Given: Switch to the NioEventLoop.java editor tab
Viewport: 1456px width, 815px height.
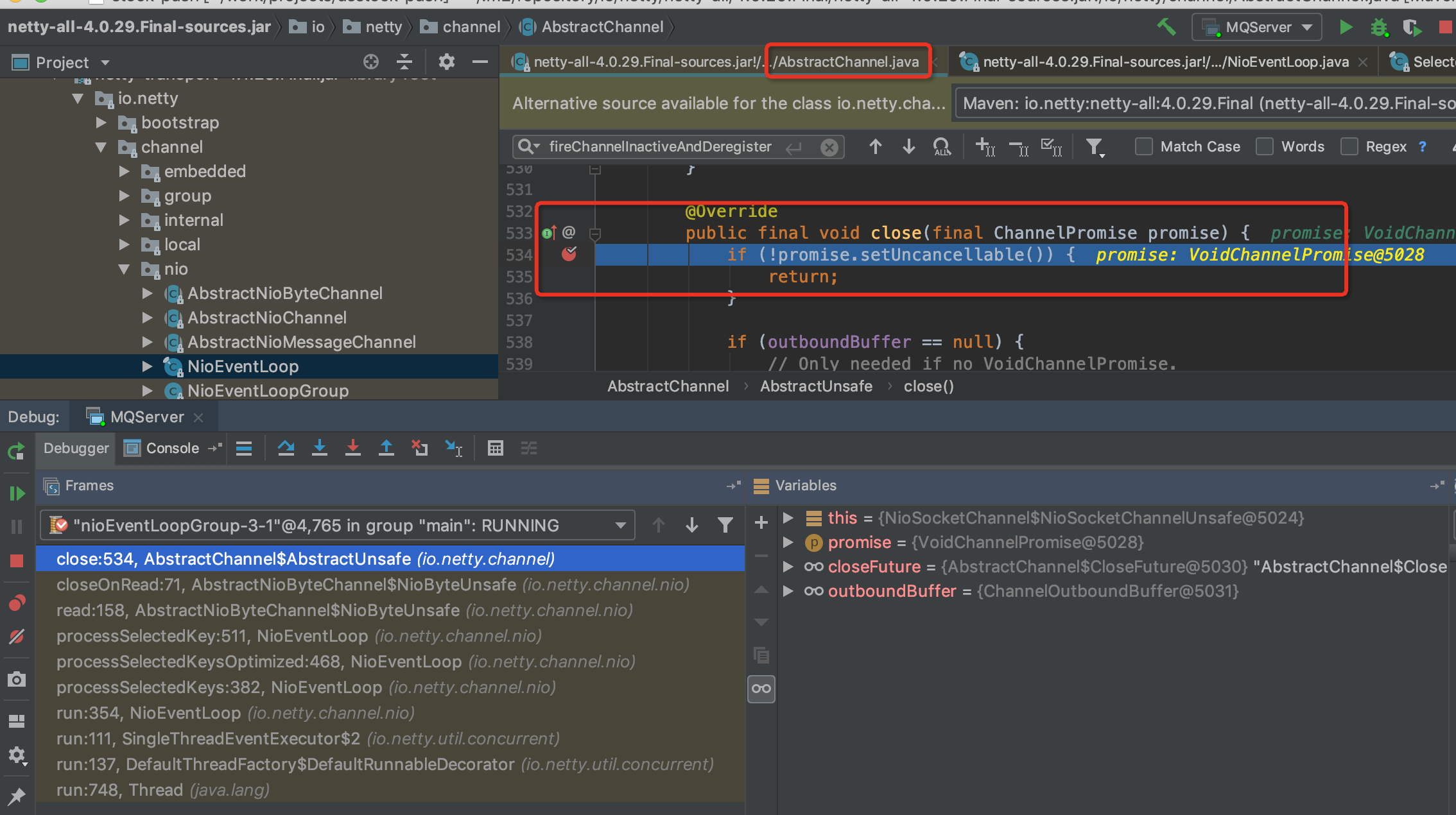Looking at the screenshot, I should tap(1165, 62).
